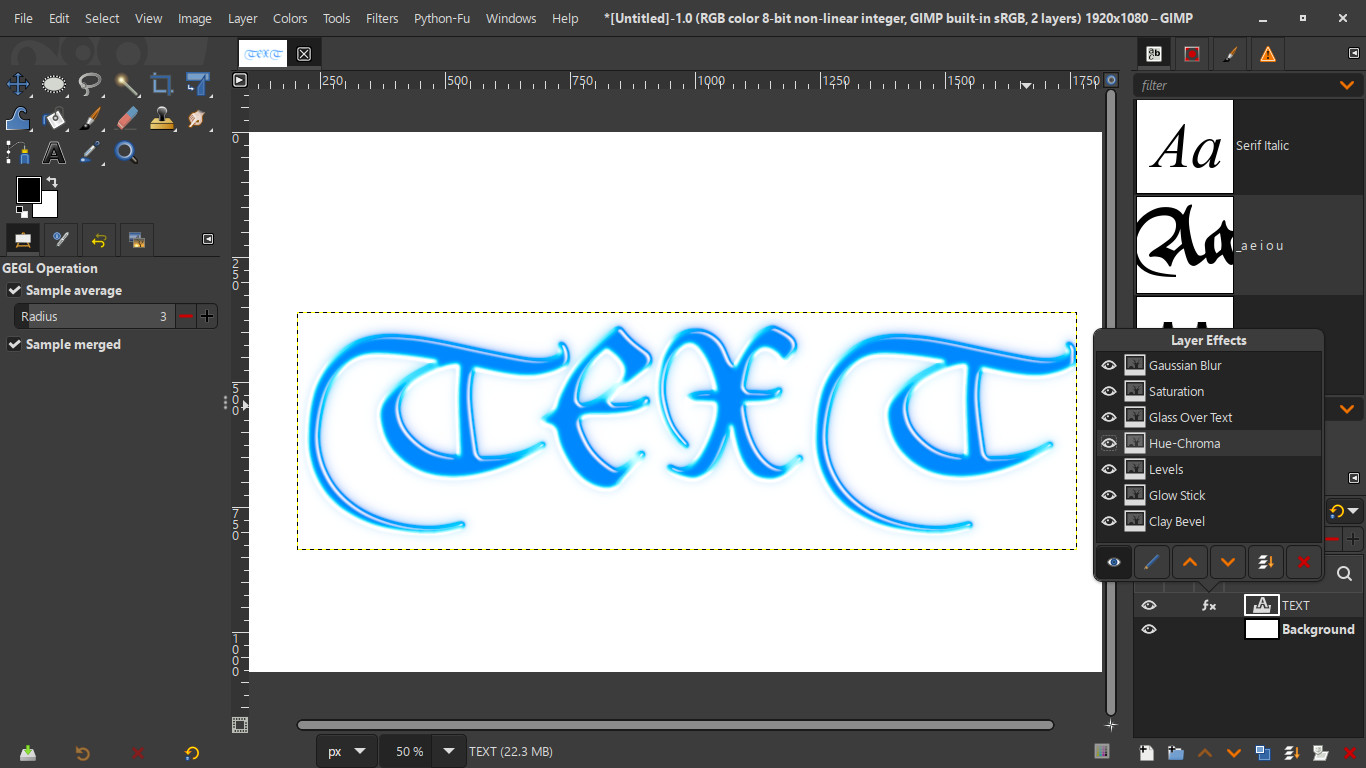This screenshot has height=768, width=1366.
Task: Switch to the Device Status tab
Action: click(x=61, y=240)
